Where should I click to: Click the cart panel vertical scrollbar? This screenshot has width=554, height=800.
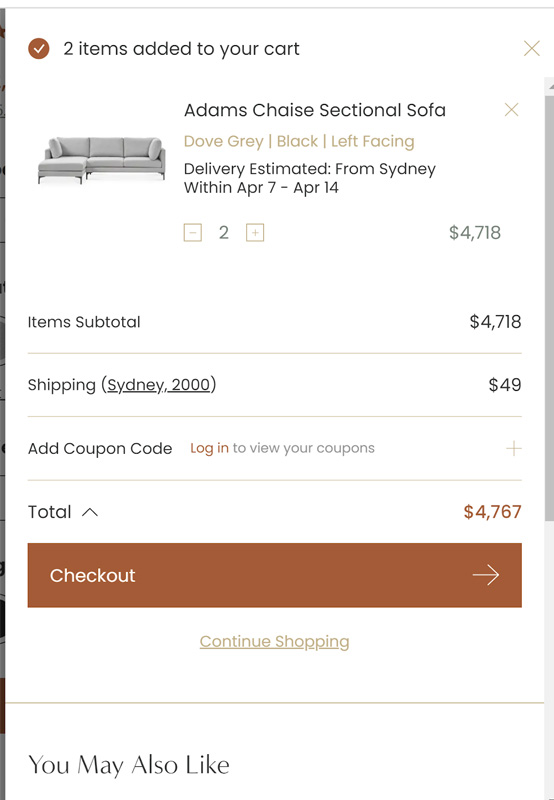click(x=549, y=306)
